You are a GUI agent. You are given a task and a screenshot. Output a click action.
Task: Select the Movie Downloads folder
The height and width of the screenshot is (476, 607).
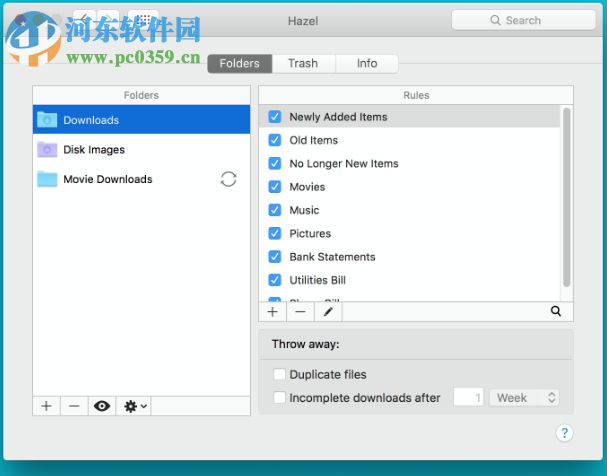coord(141,179)
